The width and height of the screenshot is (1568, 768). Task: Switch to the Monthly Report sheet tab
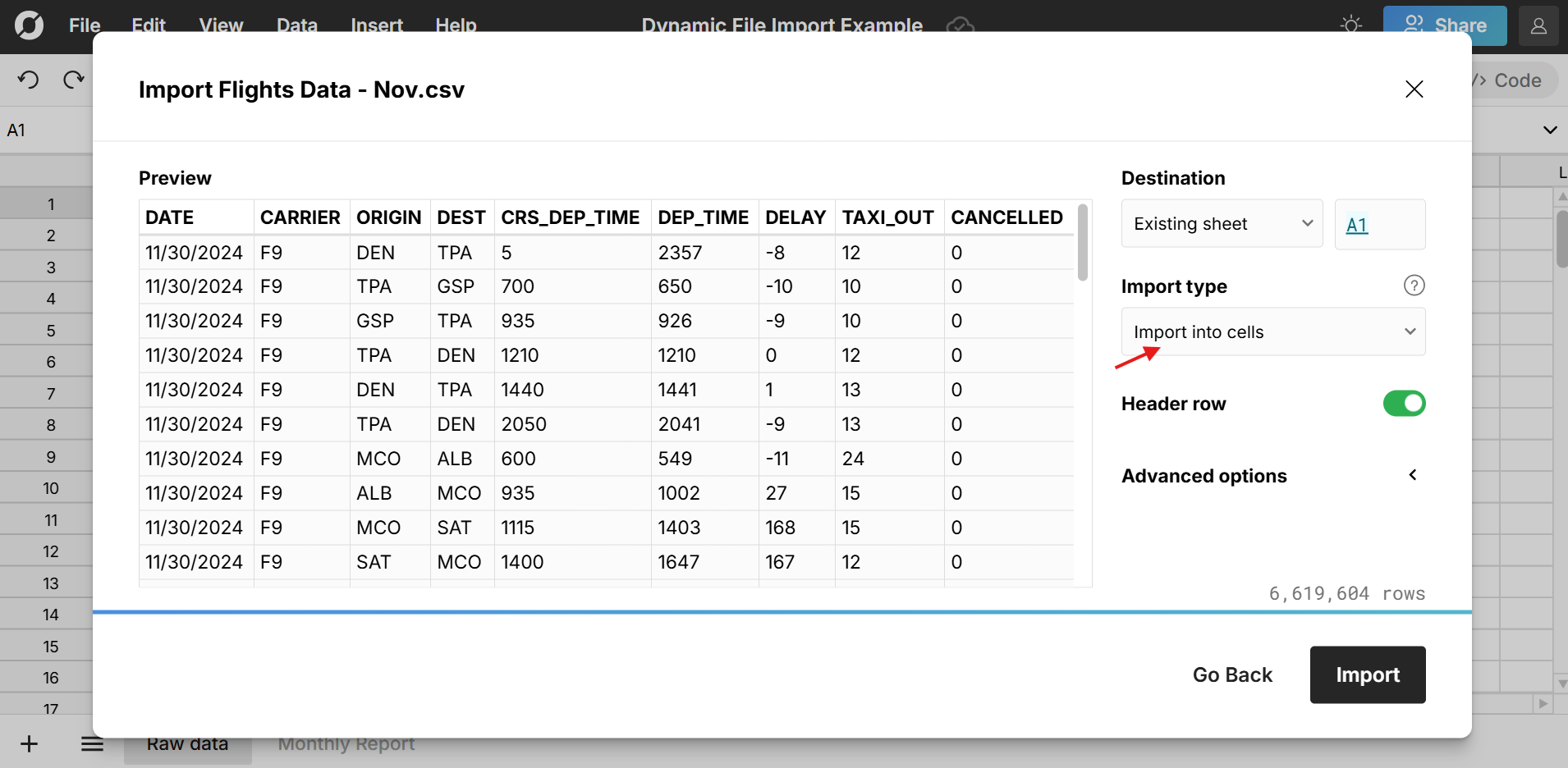(x=346, y=744)
